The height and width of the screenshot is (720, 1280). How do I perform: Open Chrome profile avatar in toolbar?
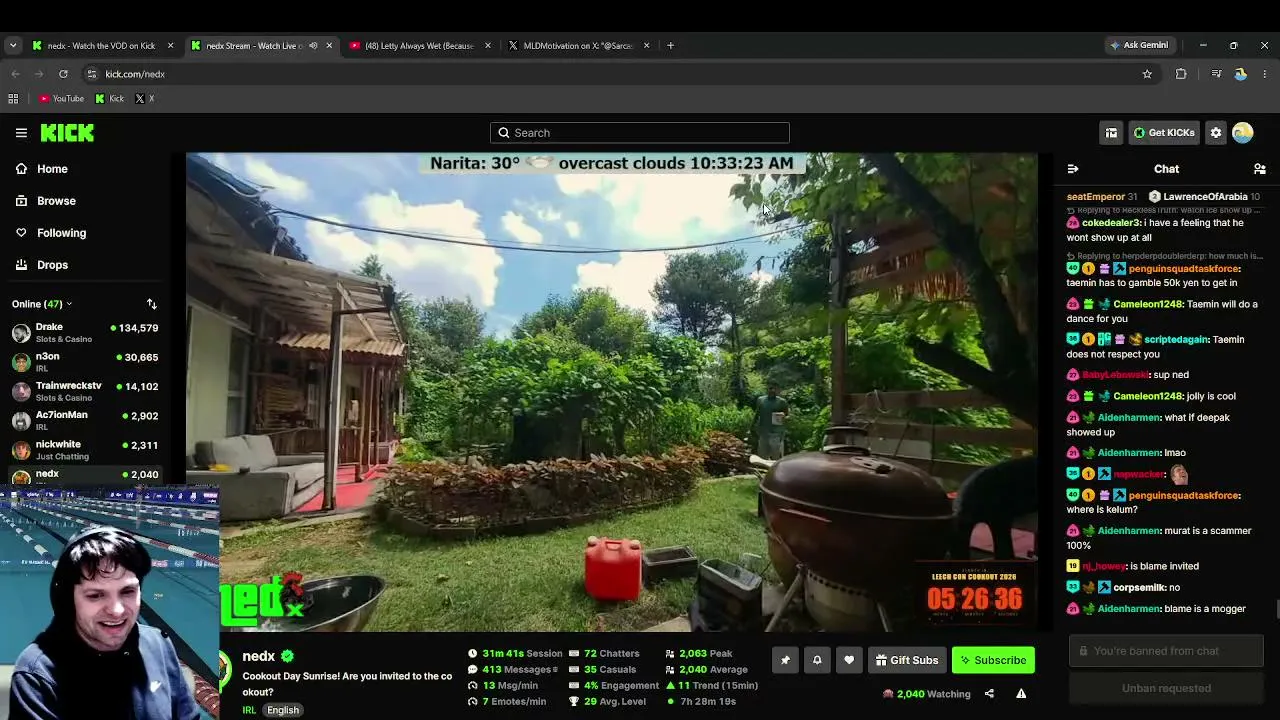pos(1241,74)
